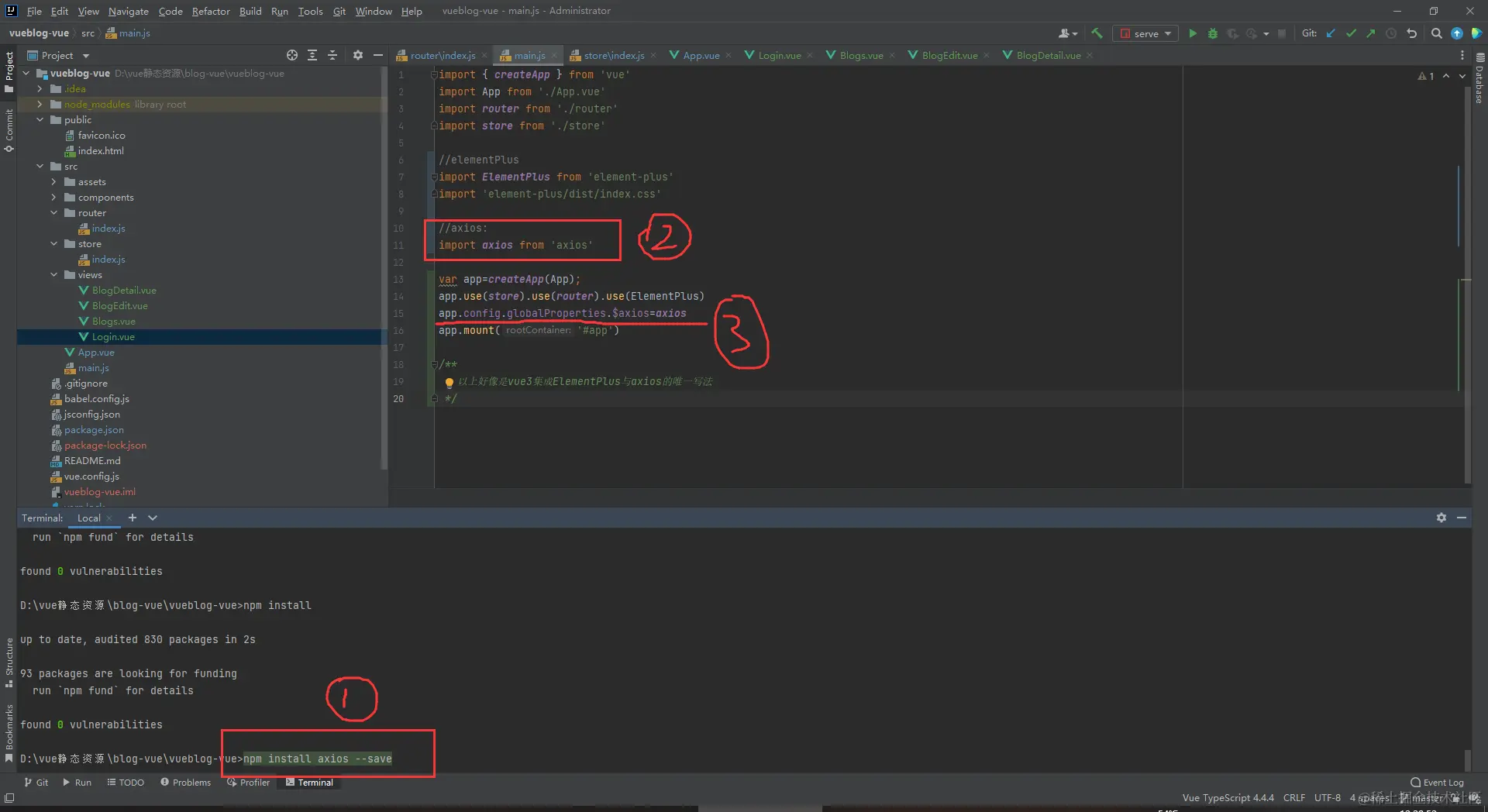This screenshot has height=812, width=1488.
Task: Click the Build Project hammer icon
Action: 1097,33
